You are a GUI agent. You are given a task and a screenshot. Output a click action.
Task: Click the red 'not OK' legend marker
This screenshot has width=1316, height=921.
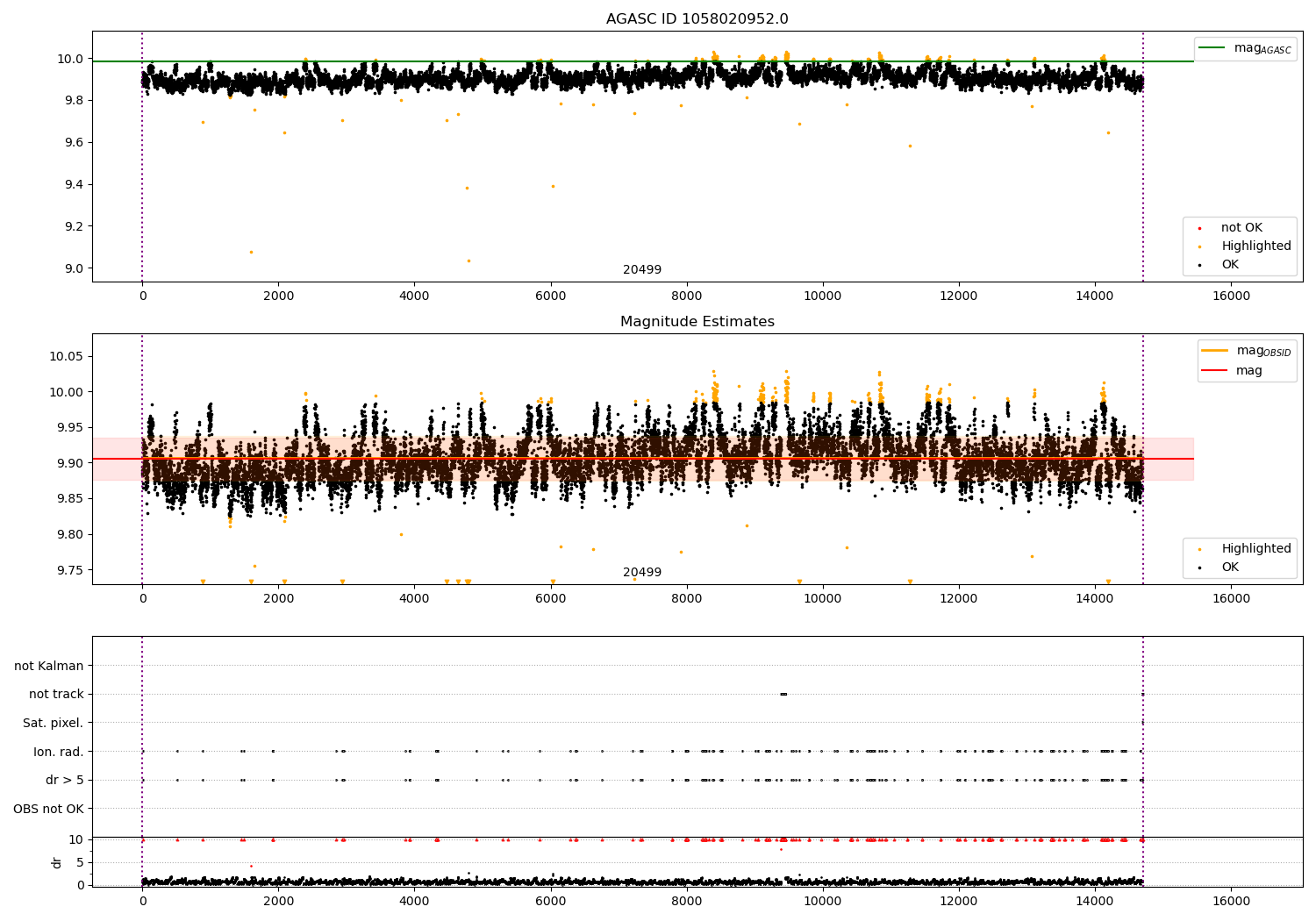[1199, 228]
